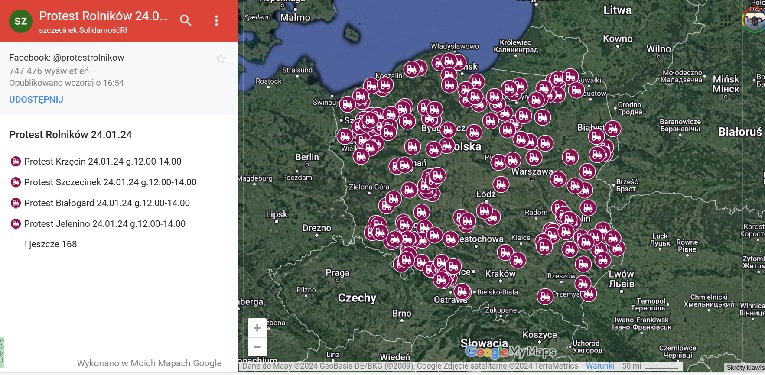
Task: Click the Protest Rolników 24.01.24 layer title
Action: pos(70,135)
